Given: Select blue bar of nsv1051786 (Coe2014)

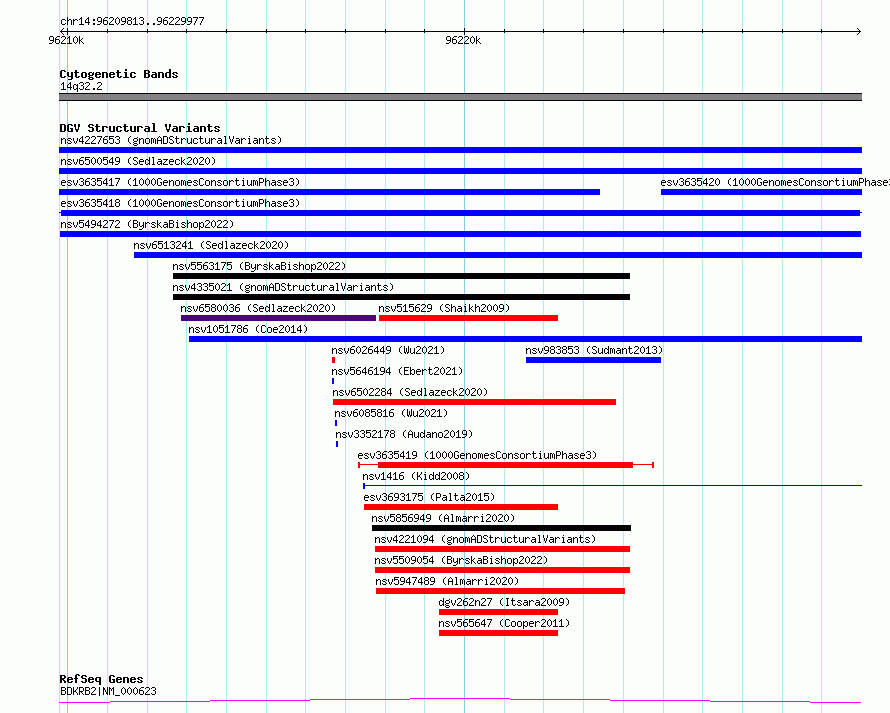Looking at the screenshot, I should click(525, 339).
